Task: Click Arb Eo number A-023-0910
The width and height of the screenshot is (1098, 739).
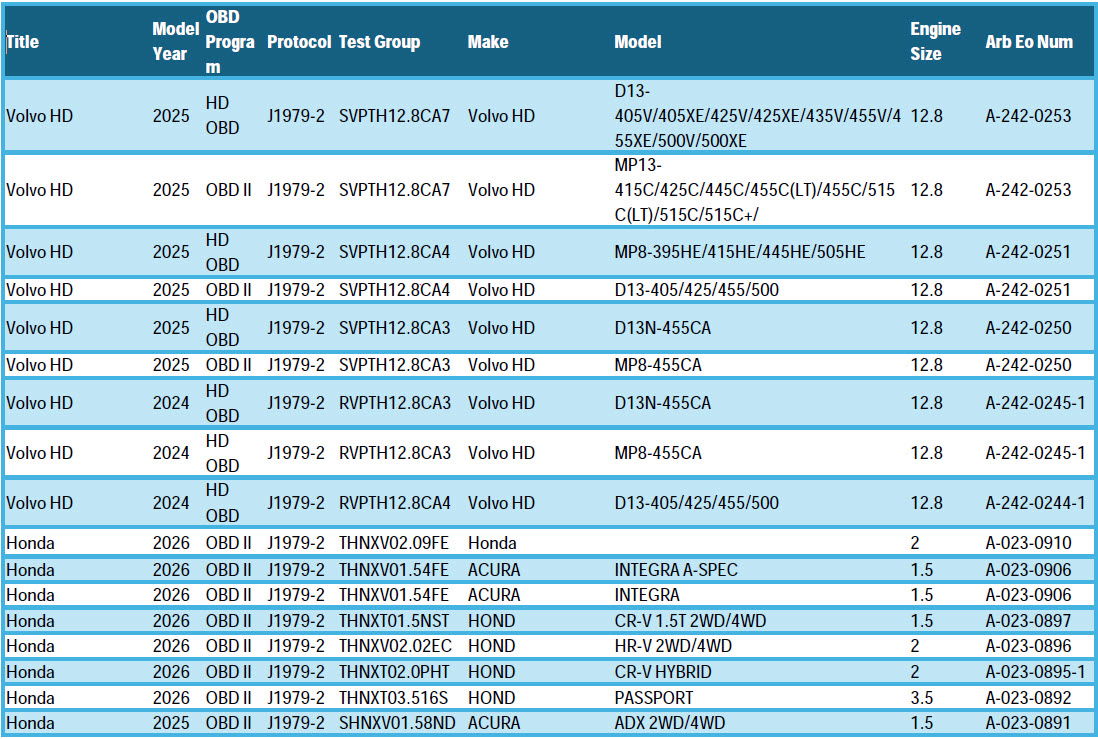Action: [1028, 543]
